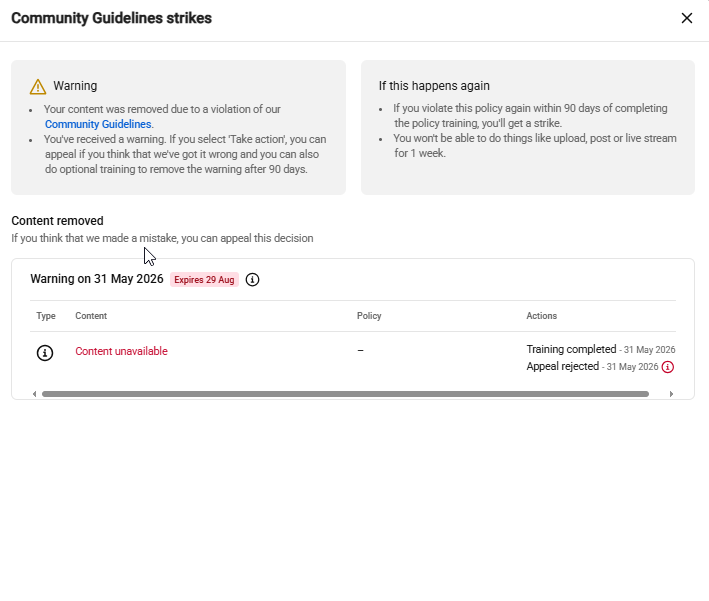709x601 pixels.
Task: Click the Expires 29 Aug badge
Action: pos(204,279)
